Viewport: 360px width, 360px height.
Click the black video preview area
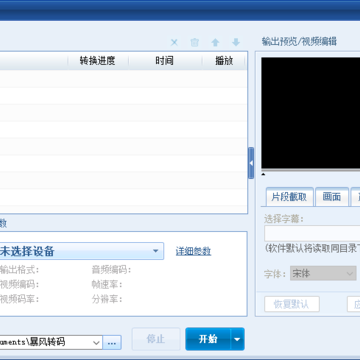point(311,113)
